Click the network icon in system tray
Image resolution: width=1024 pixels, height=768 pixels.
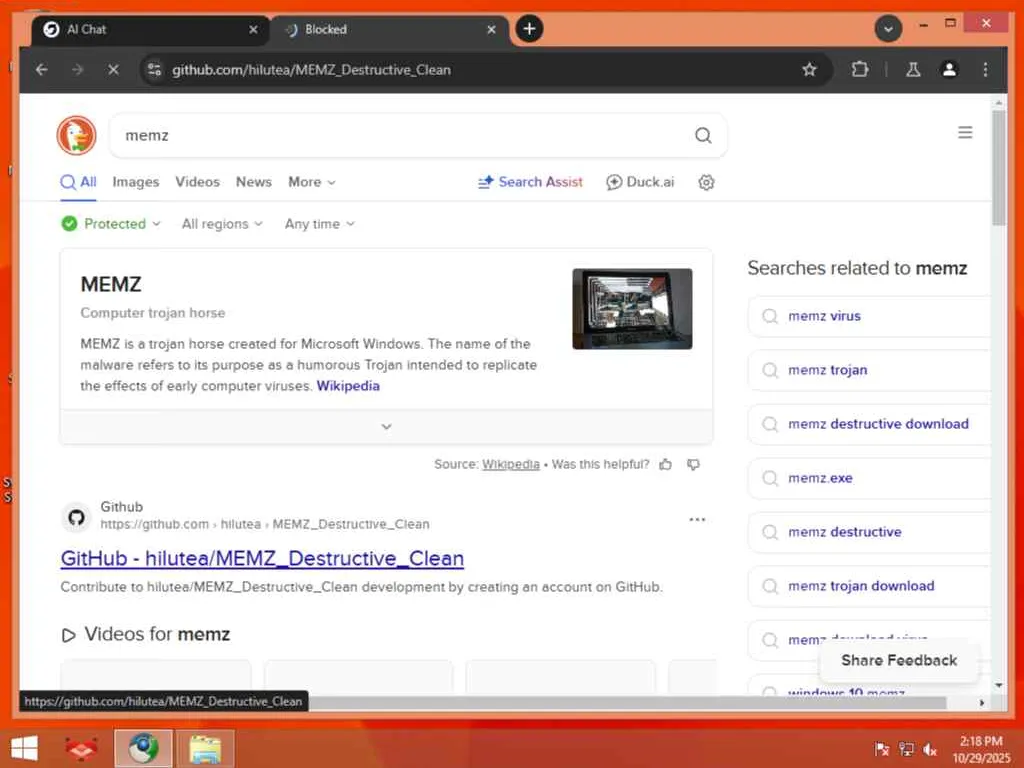(906, 749)
